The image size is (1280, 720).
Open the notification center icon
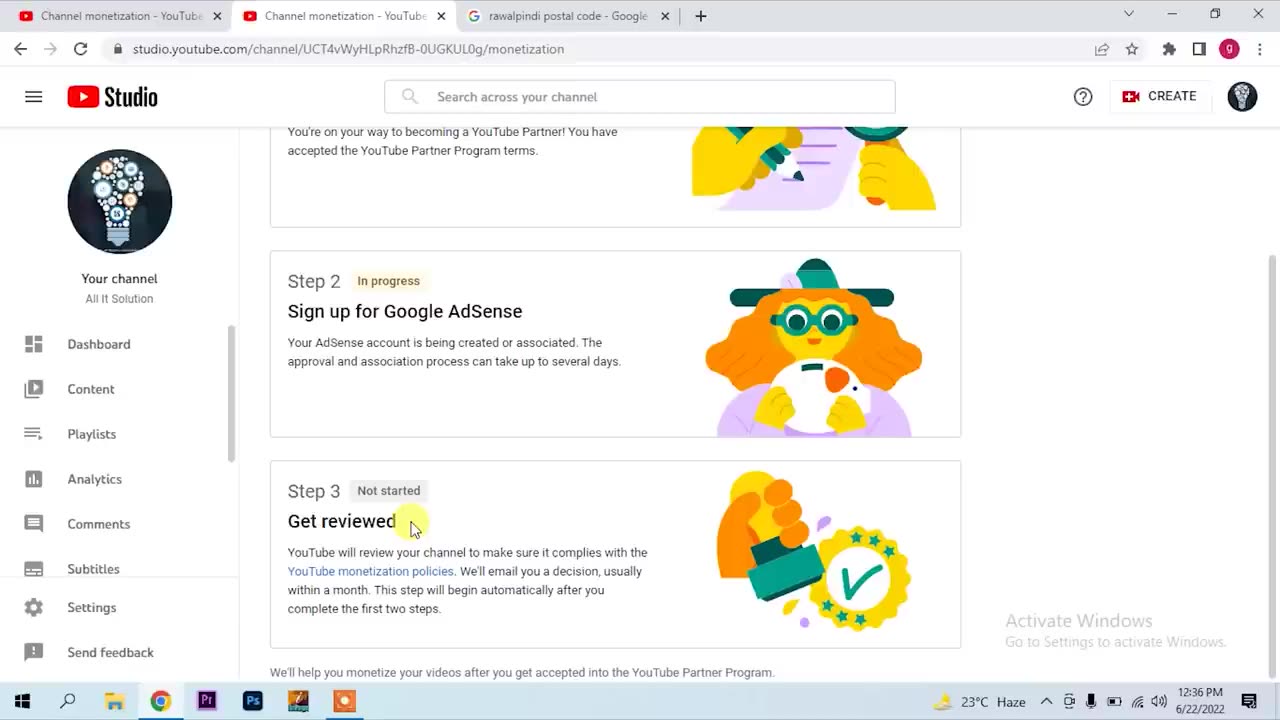[1249, 701]
